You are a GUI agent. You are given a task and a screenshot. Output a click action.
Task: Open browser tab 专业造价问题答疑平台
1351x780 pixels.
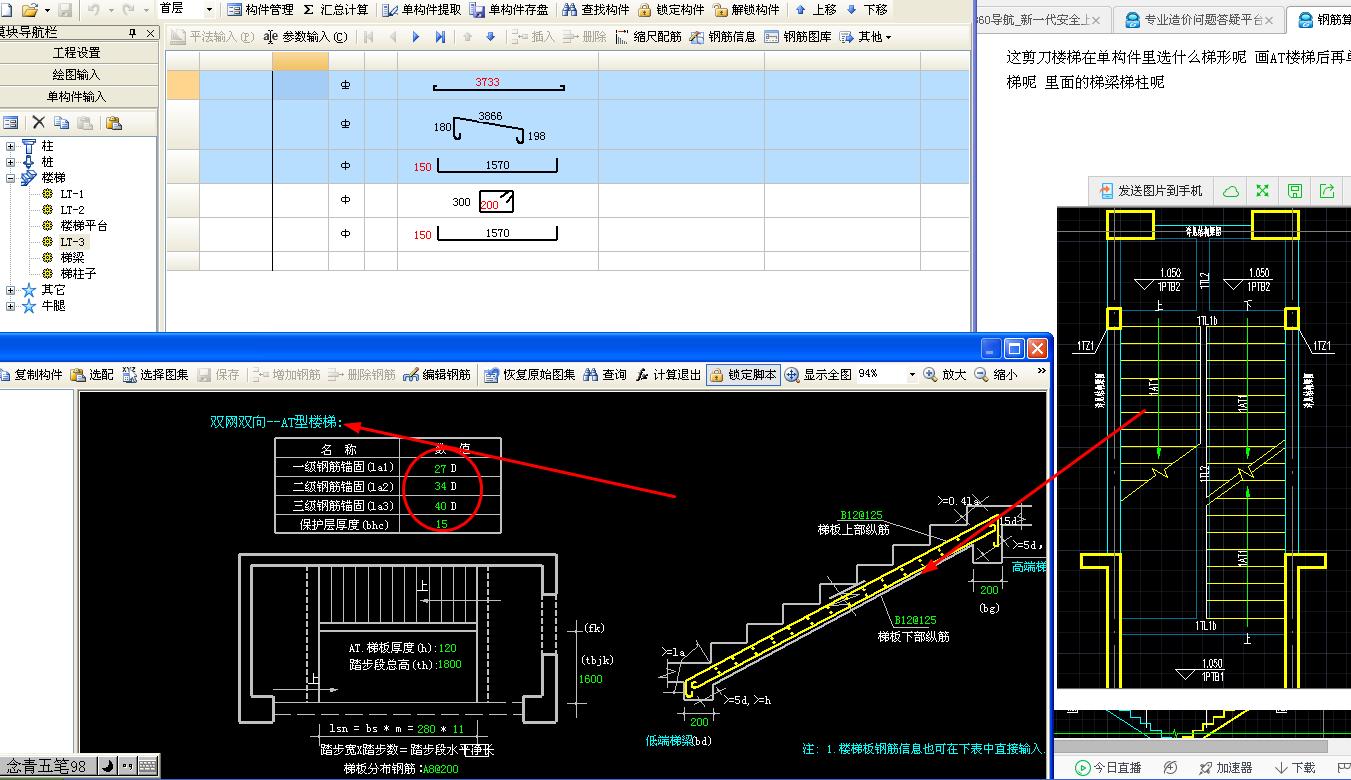[x=1199, y=19]
